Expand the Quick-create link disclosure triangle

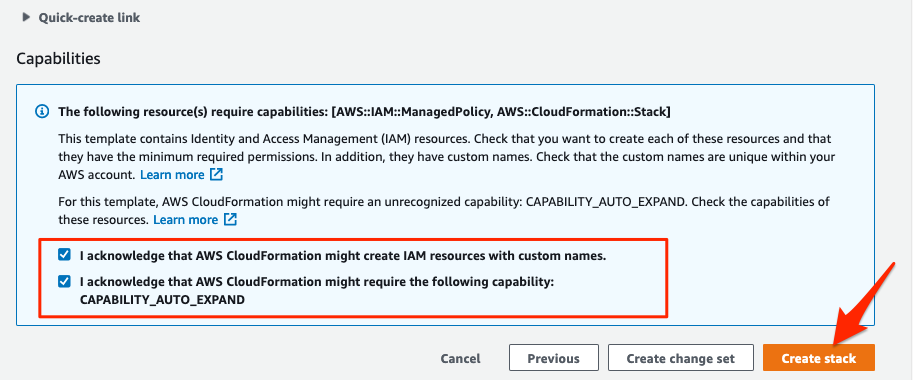pos(26,17)
